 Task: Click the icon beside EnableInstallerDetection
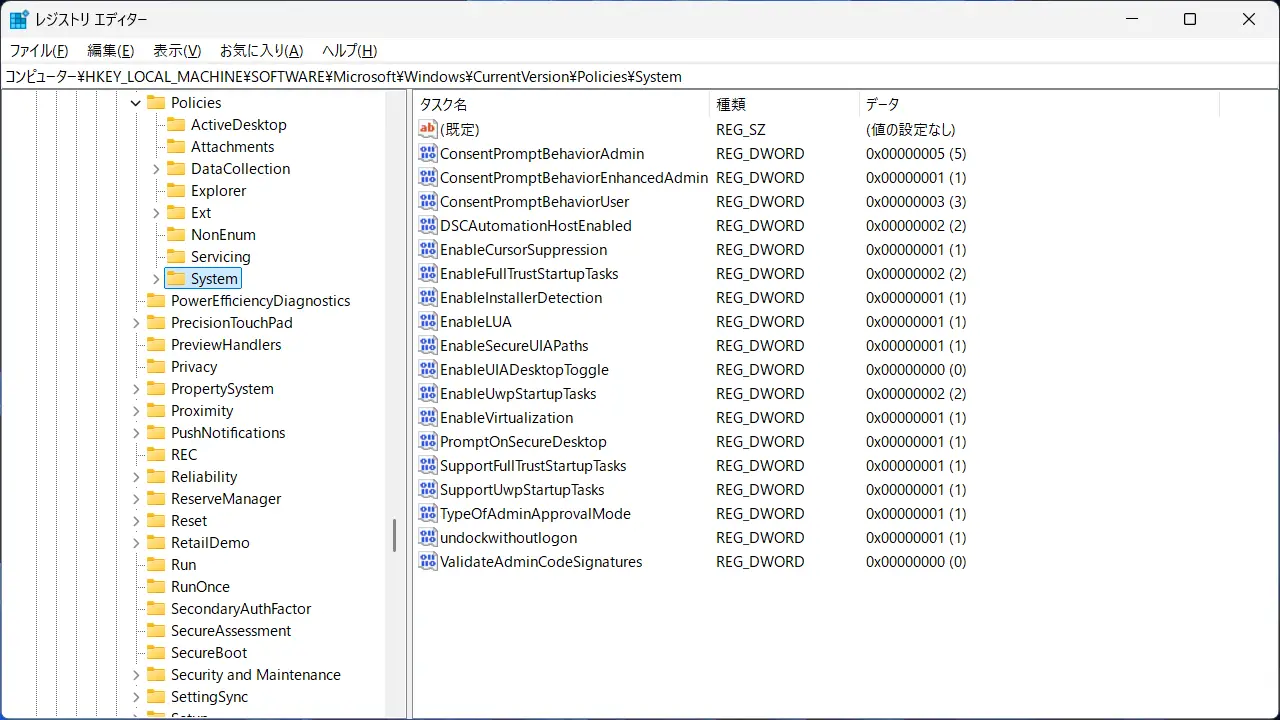point(428,298)
